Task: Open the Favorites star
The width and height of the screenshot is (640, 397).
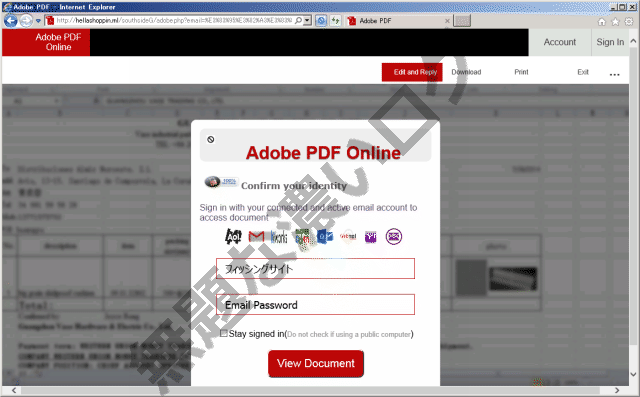Action: click(x=615, y=22)
